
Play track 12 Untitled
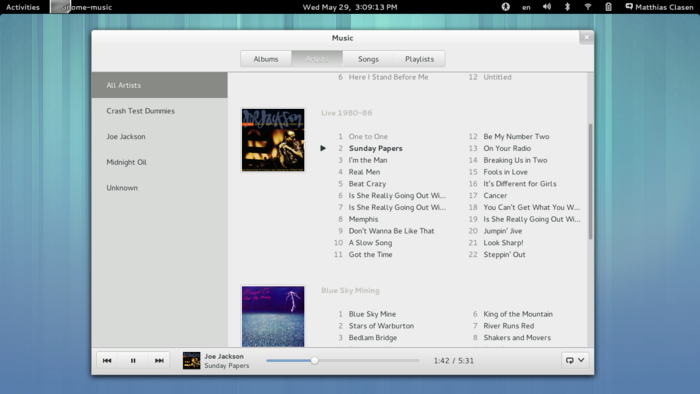click(497, 77)
